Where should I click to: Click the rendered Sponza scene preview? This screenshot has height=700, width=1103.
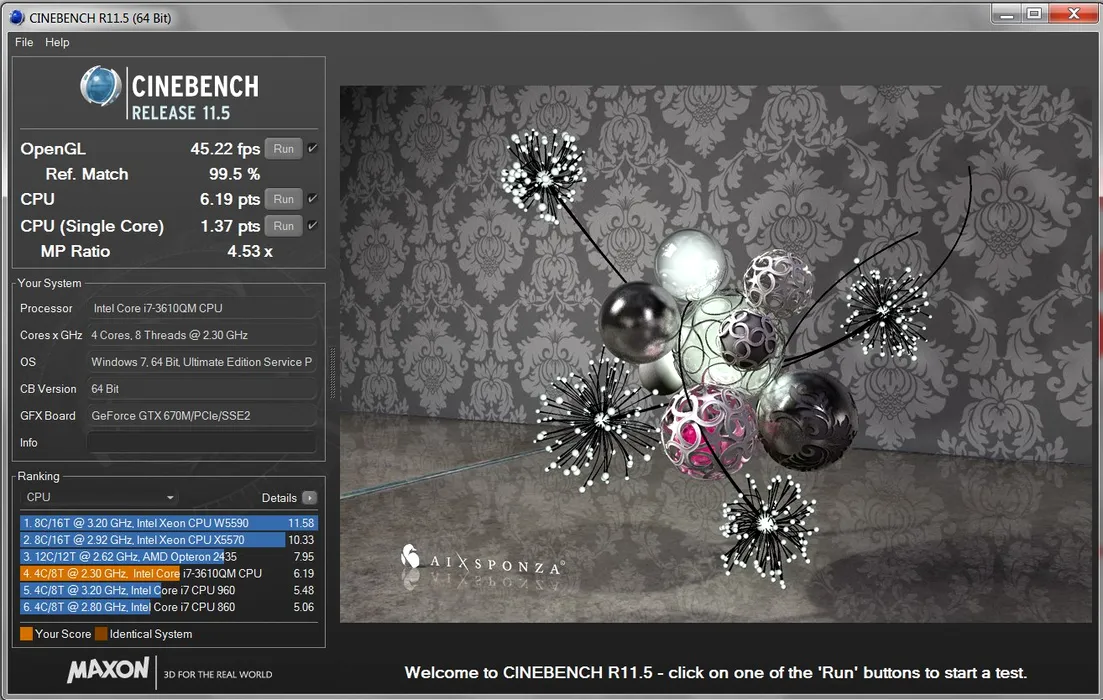coord(716,354)
